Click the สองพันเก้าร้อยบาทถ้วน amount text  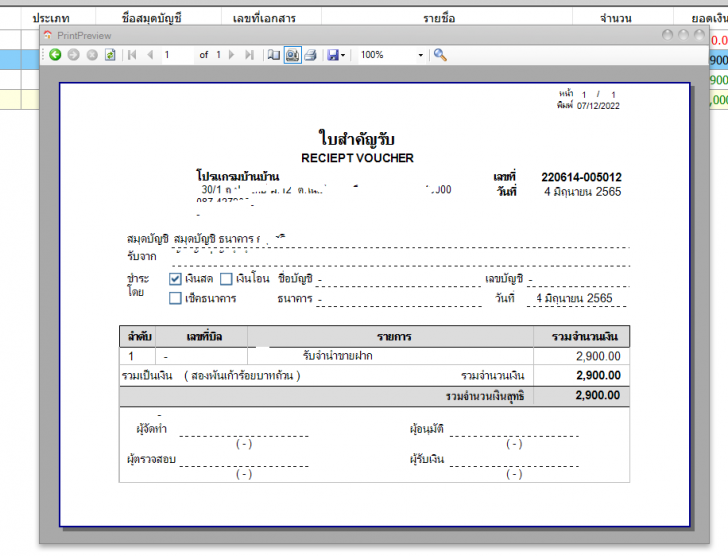[x=242, y=375]
